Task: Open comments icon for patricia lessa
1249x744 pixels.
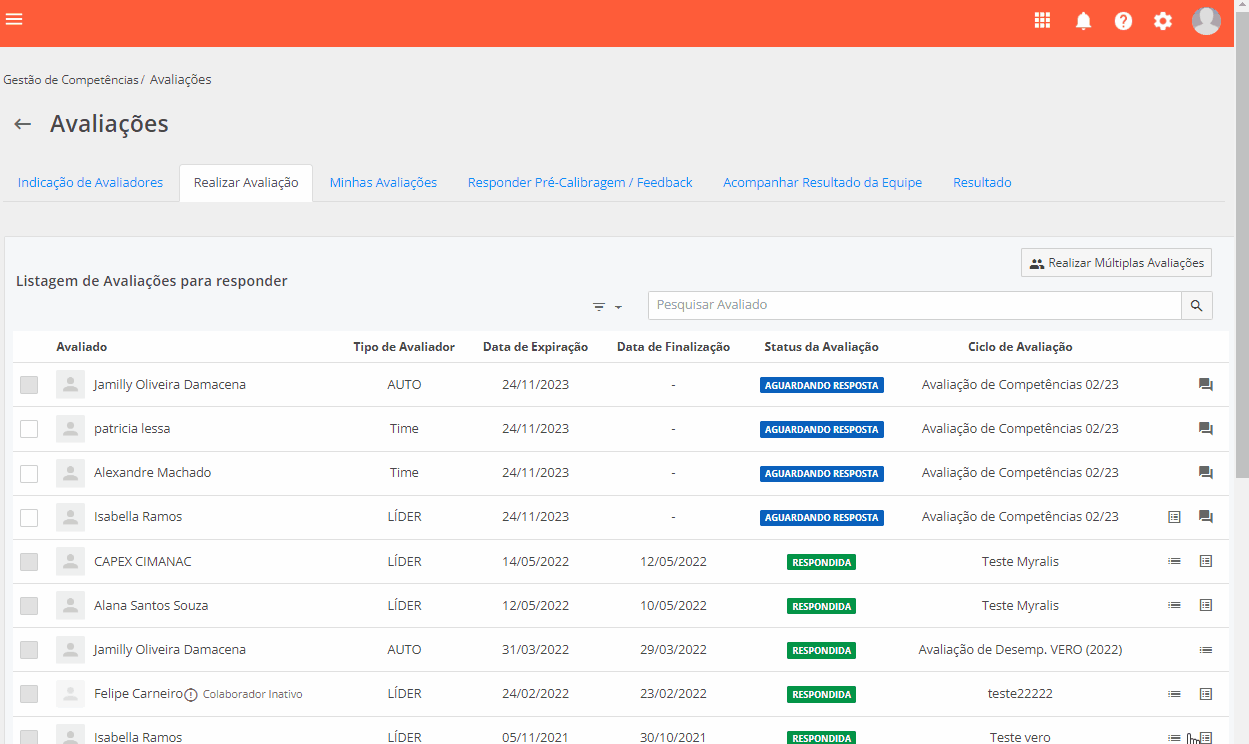Action: (1205, 429)
